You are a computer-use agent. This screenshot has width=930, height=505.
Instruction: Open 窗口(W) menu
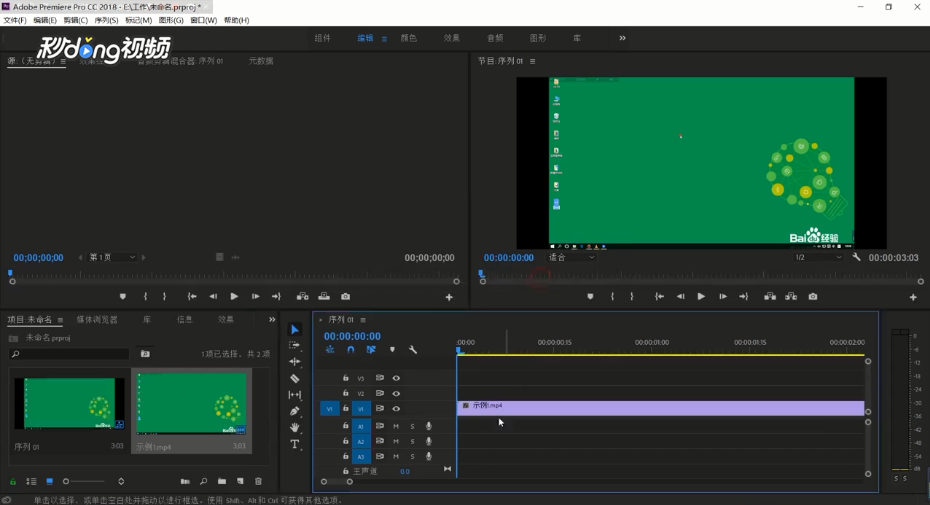(203, 20)
